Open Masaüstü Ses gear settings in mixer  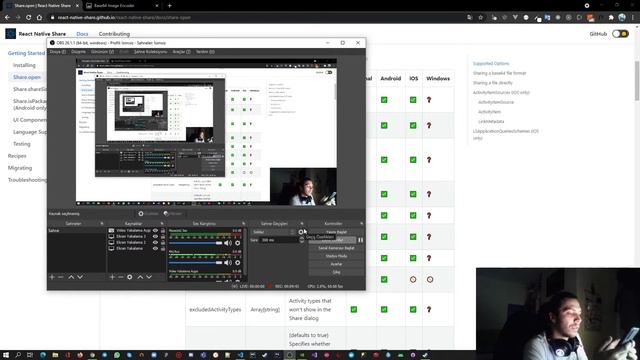coord(238,243)
